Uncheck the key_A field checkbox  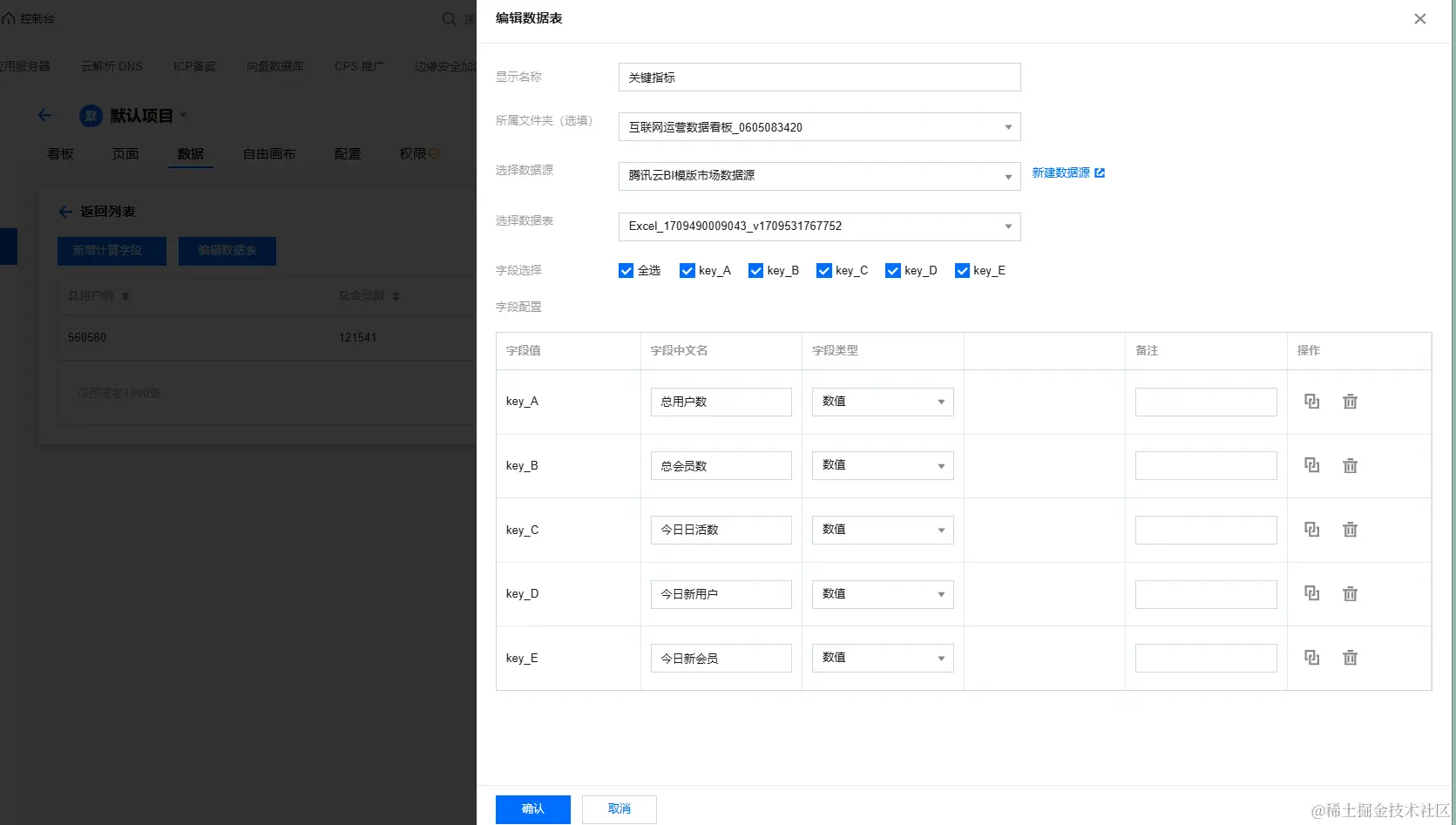(x=687, y=271)
